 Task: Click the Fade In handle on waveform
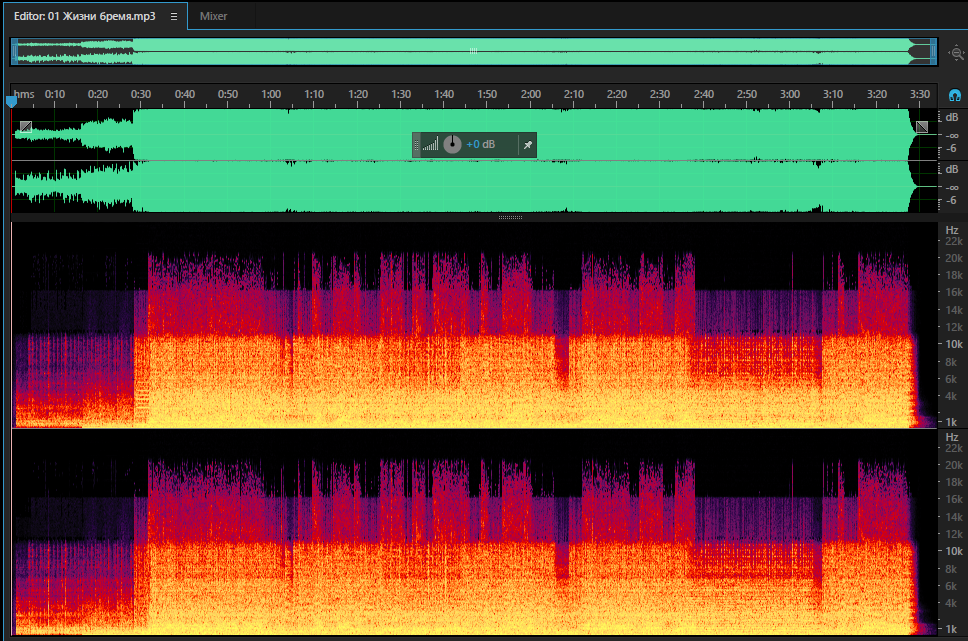[25, 127]
